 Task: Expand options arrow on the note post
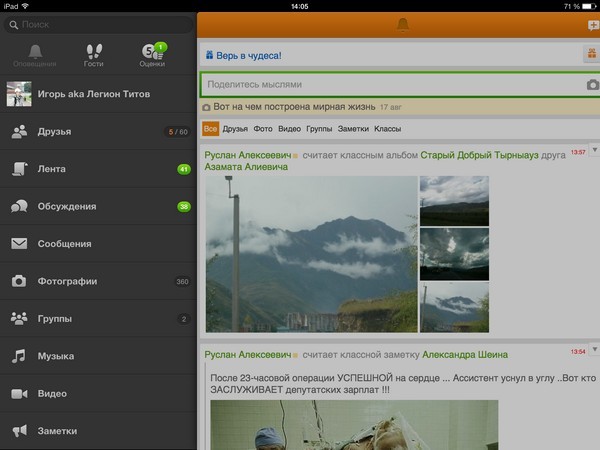(594, 351)
